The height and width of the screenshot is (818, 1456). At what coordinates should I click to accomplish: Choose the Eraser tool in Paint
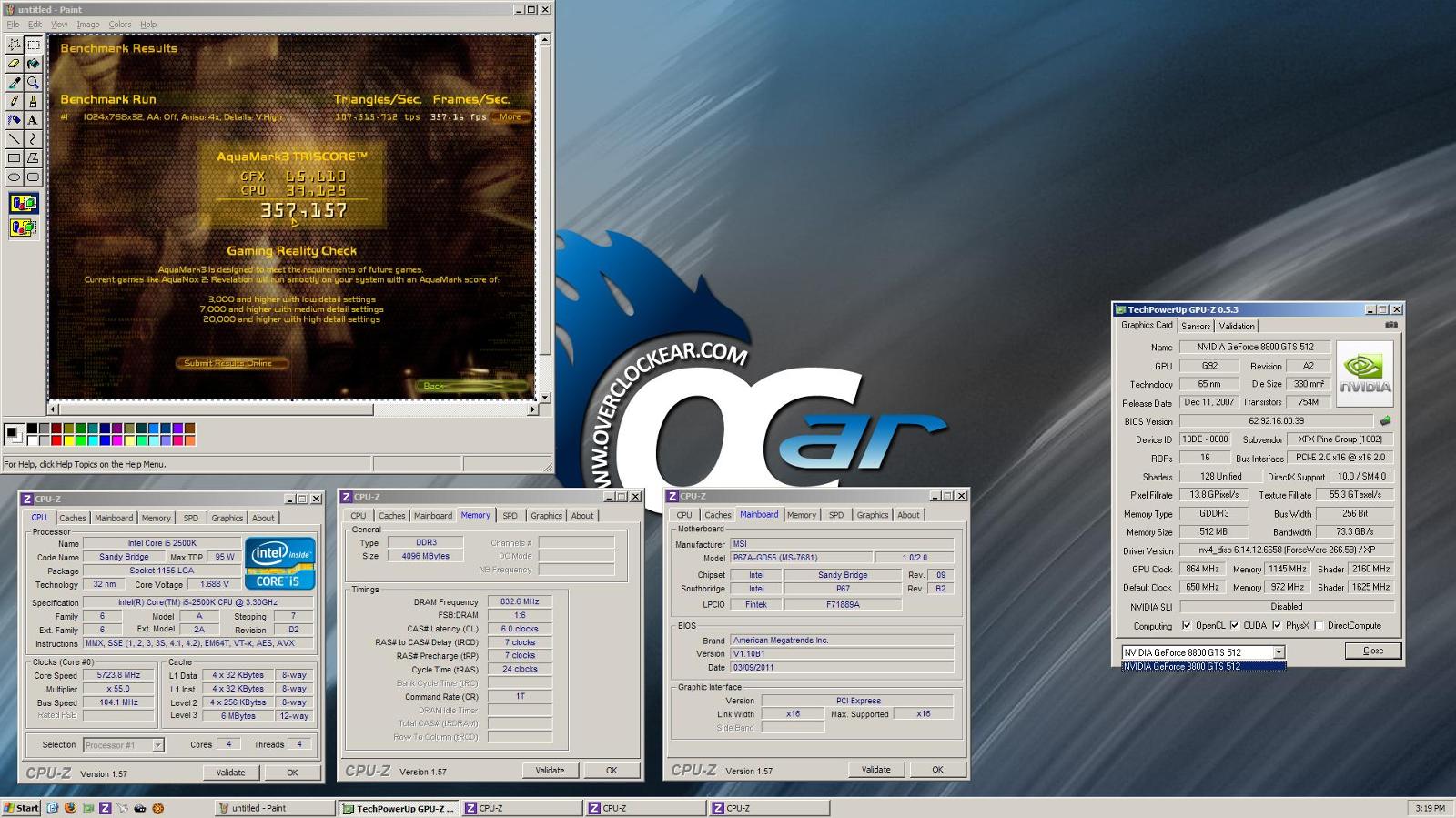[x=15, y=64]
